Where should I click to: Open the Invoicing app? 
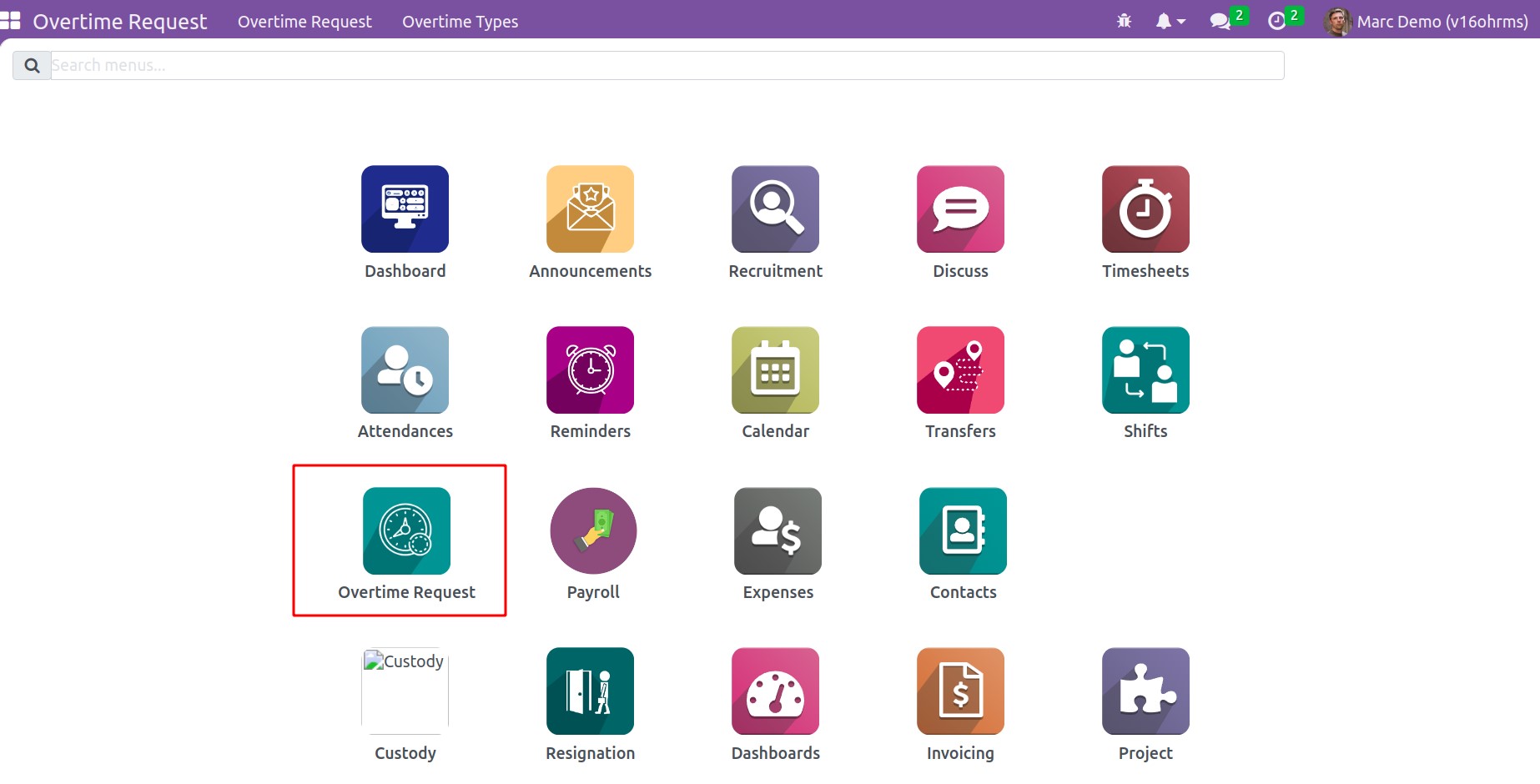tap(960, 691)
